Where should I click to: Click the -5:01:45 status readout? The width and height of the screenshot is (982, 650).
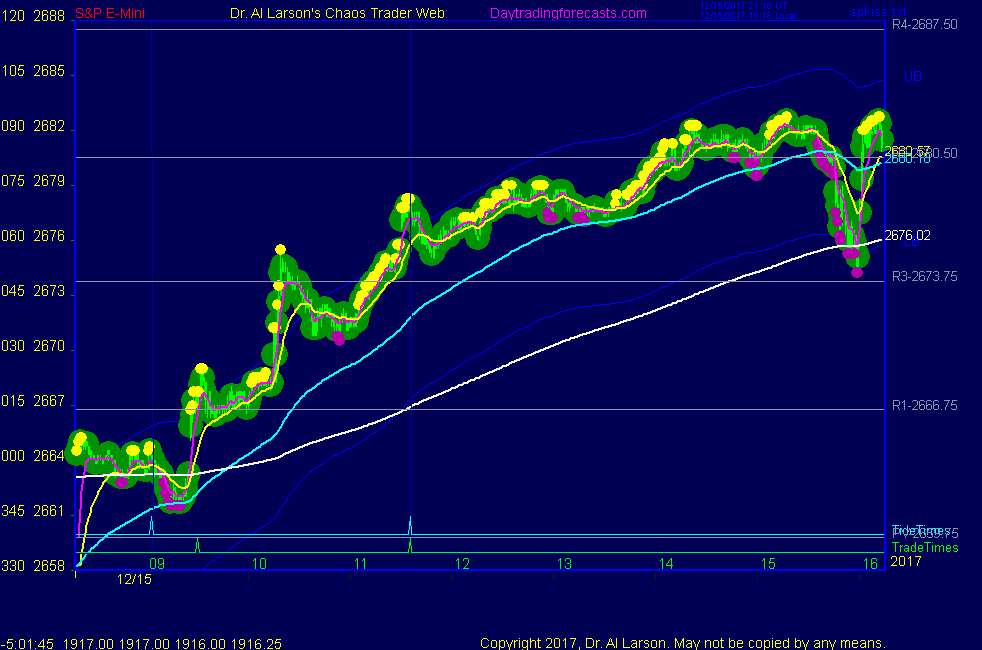(28, 644)
